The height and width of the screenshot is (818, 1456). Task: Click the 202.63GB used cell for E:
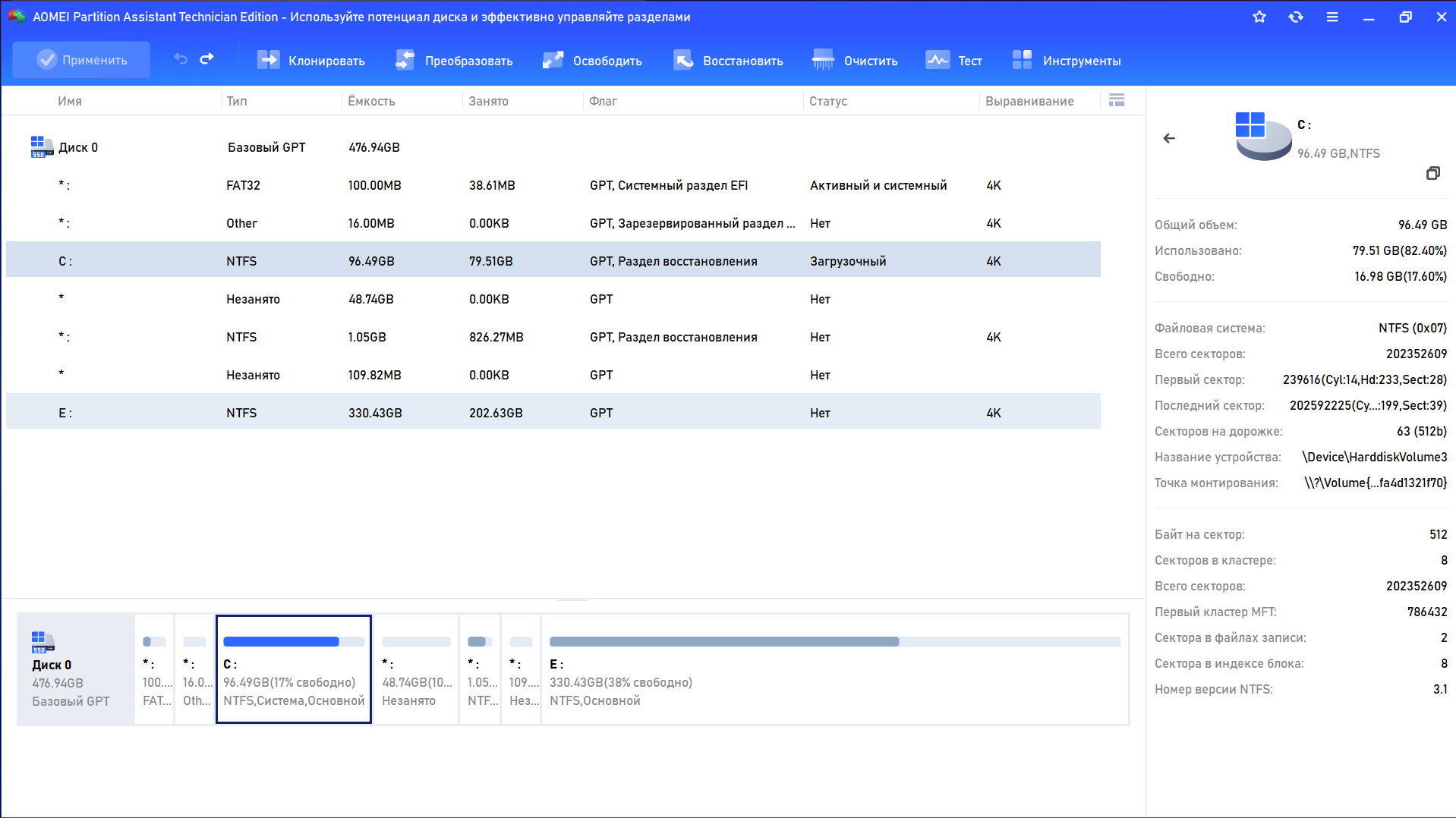coord(496,413)
